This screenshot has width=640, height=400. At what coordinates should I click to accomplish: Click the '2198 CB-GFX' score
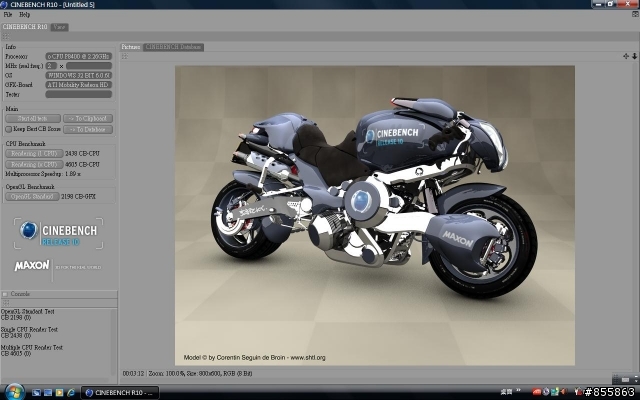point(78,196)
